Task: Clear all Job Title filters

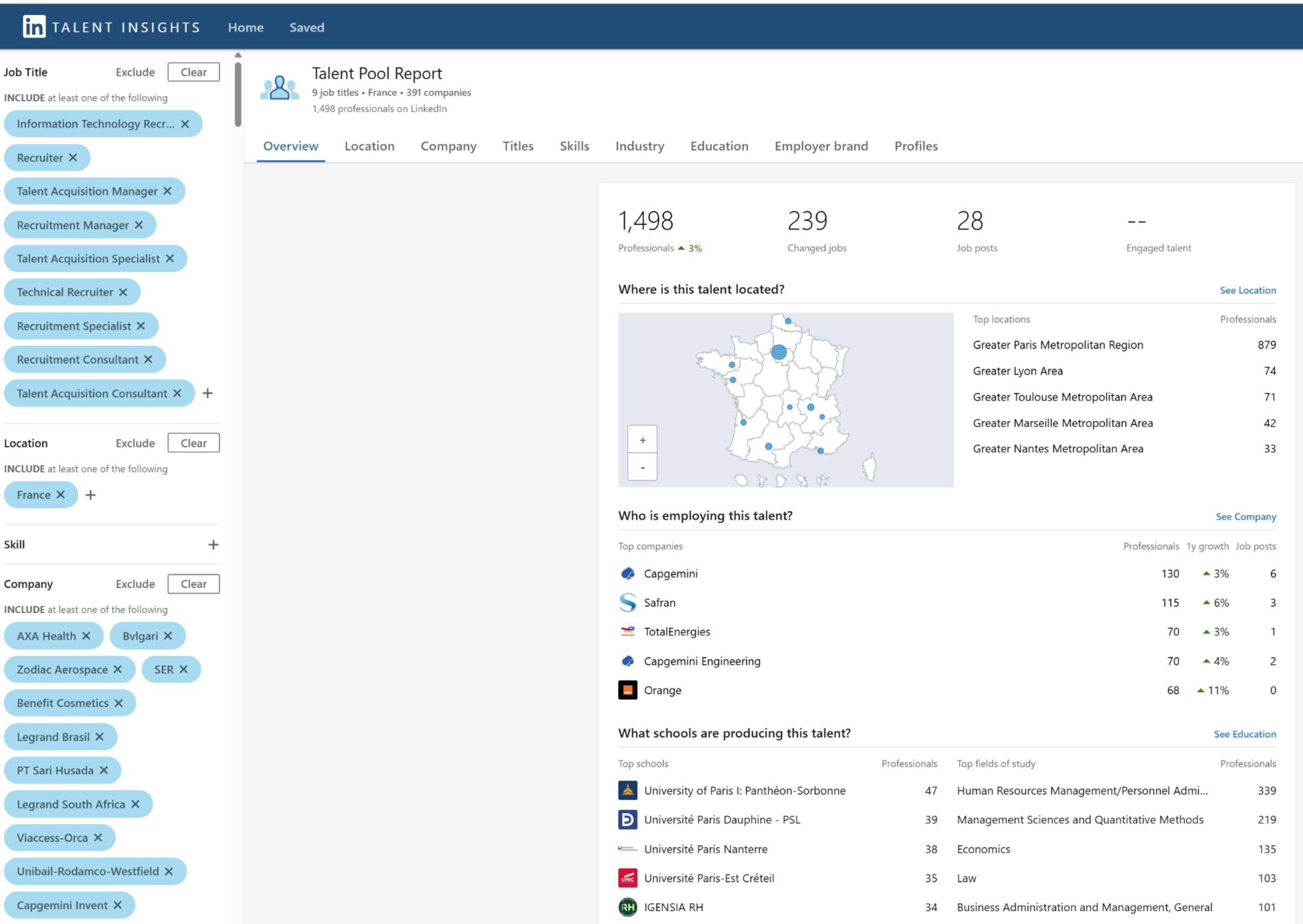Action: 193,72
